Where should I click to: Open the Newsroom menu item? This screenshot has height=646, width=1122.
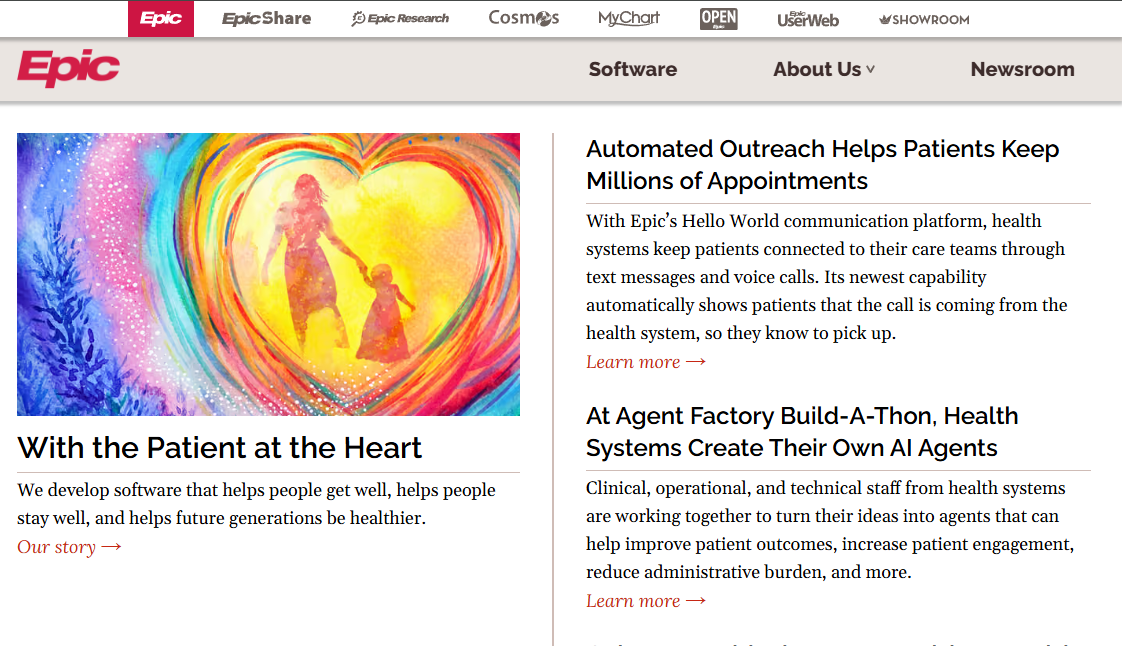click(x=1023, y=69)
